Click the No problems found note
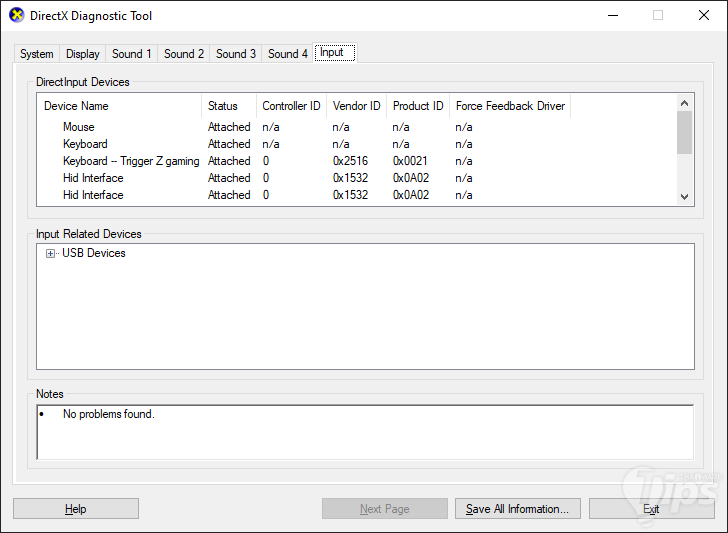The image size is (728, 533). point(109,414)
